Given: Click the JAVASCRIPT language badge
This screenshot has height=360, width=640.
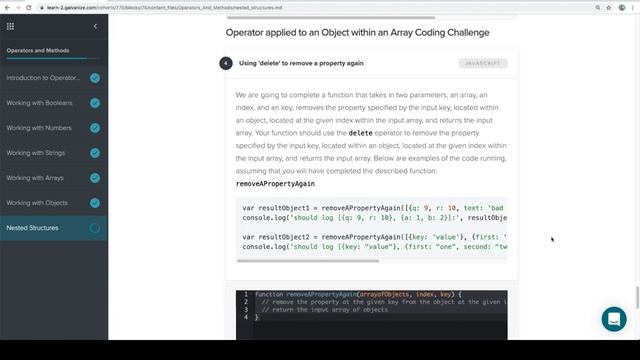Looking at the screenshot, I should 483,63.
